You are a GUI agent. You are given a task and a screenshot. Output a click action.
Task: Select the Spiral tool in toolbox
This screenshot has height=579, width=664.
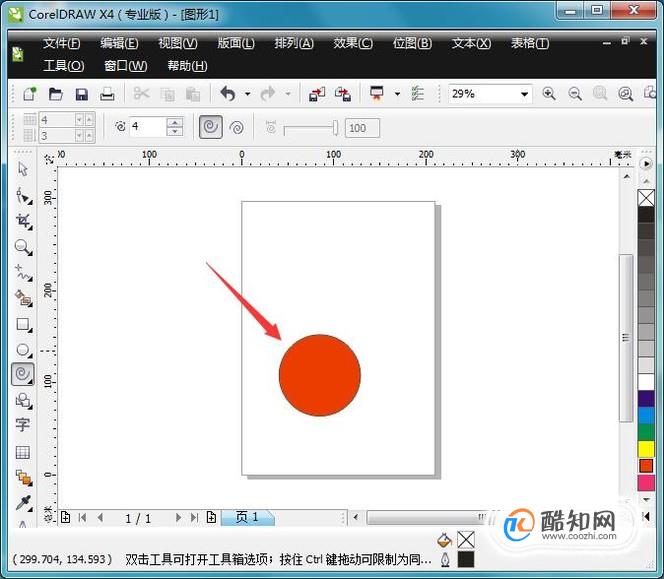[x=23, y=374]
